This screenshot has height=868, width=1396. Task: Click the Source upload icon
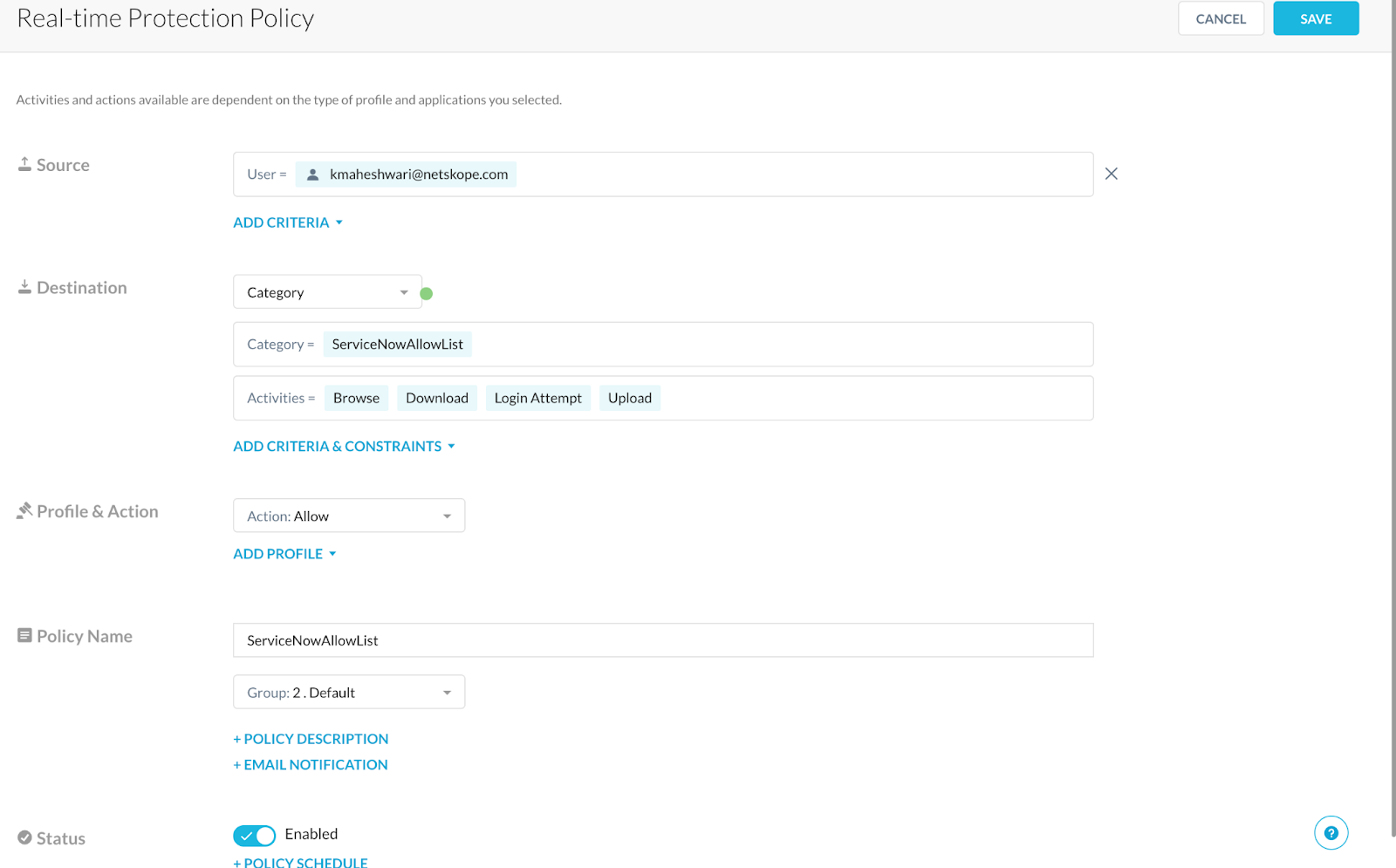24,164
